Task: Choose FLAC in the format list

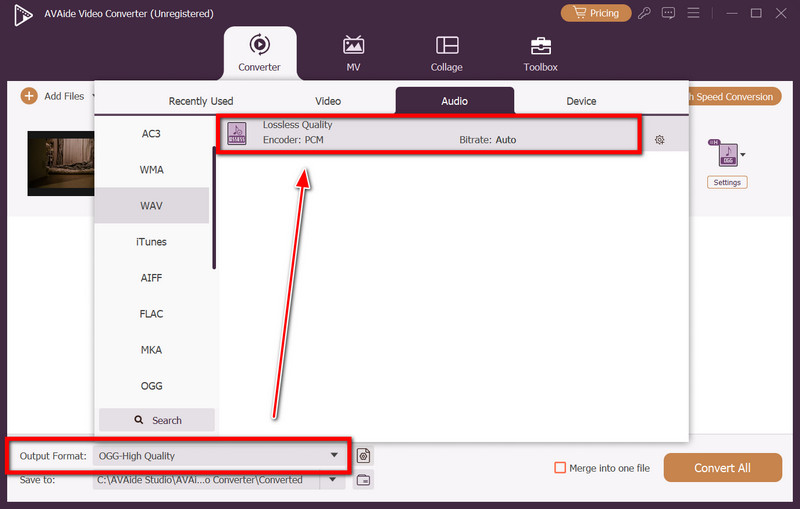Action: coord(152,314)
